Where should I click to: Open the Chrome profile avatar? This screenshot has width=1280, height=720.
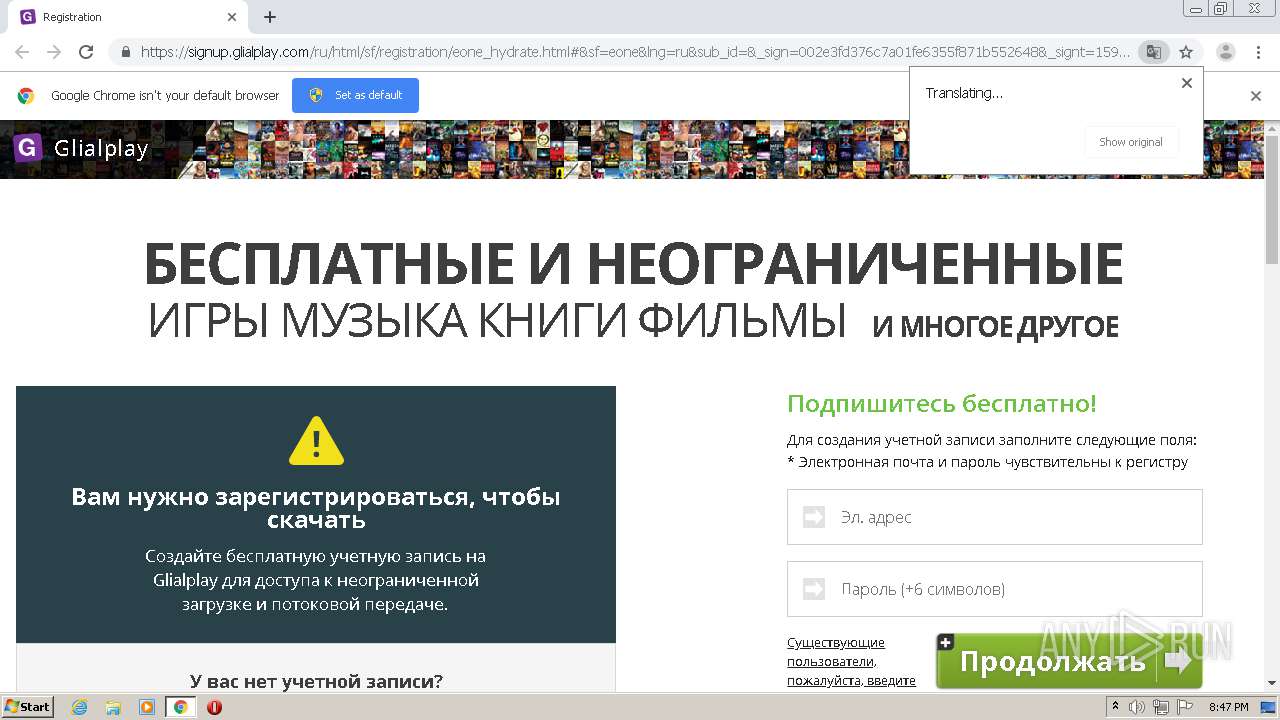click(x=1226, y=52)
